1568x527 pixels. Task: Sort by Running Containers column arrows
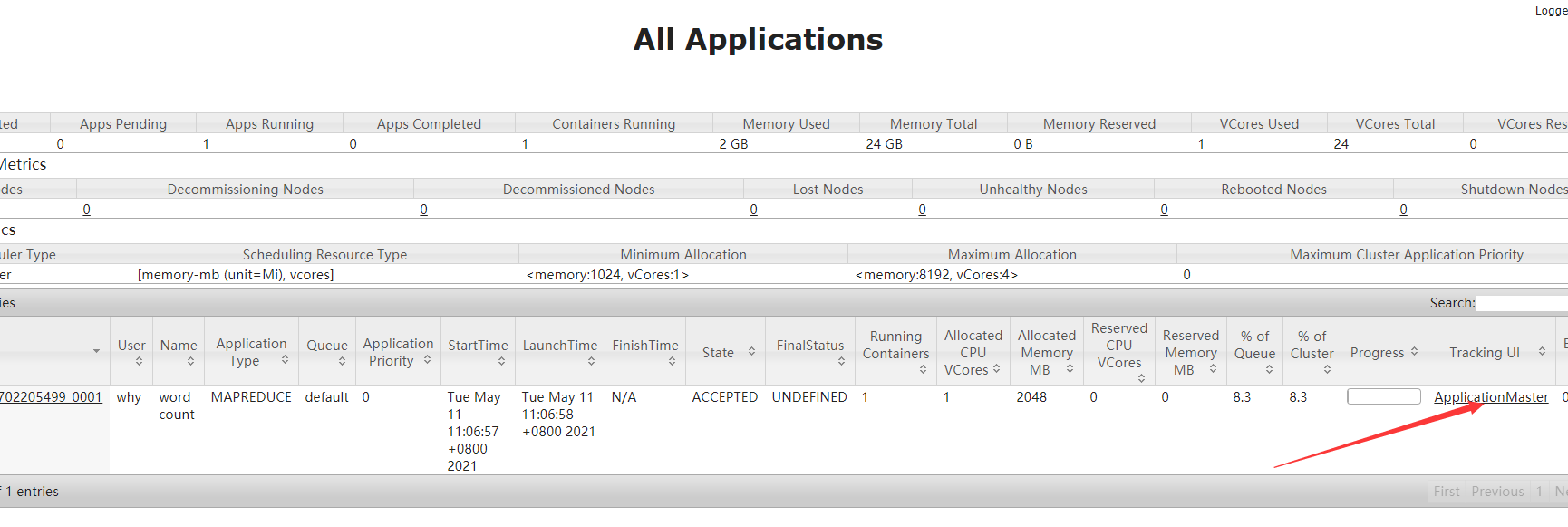[x=923, y=369]
